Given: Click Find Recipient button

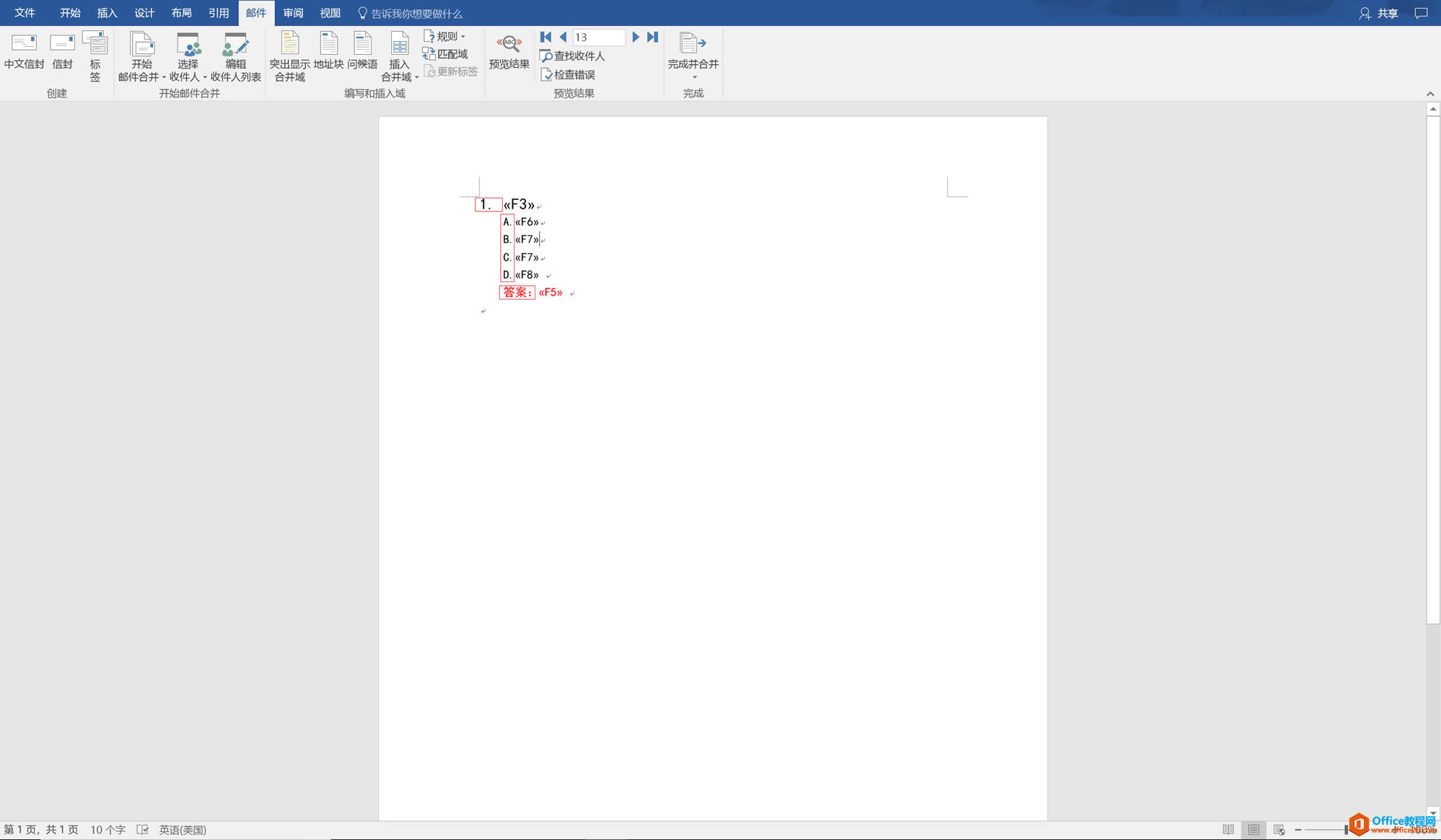Looking at the screenshot, I should pos(572,56).
